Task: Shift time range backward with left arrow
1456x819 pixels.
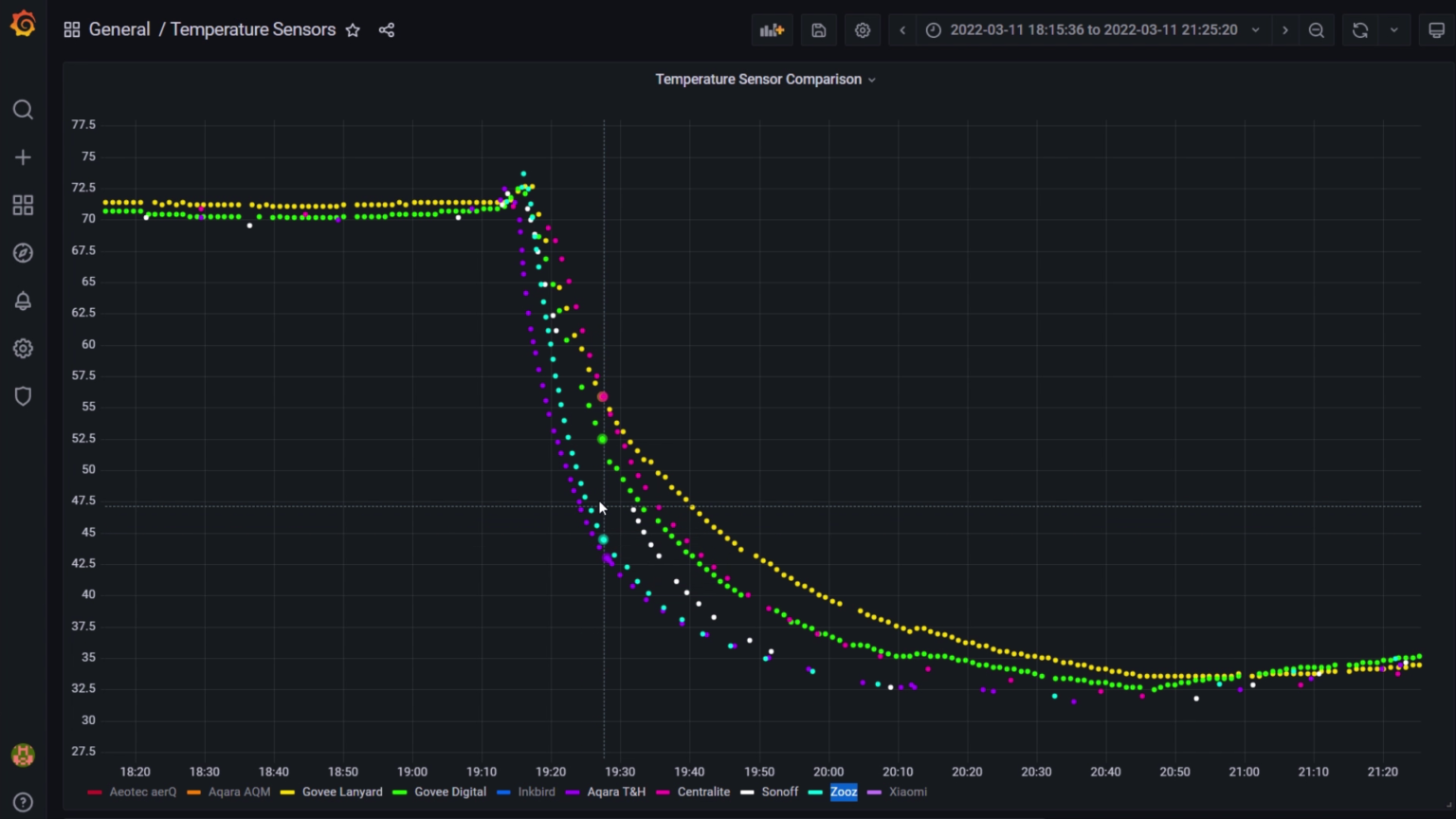Action: coord(902,30)
